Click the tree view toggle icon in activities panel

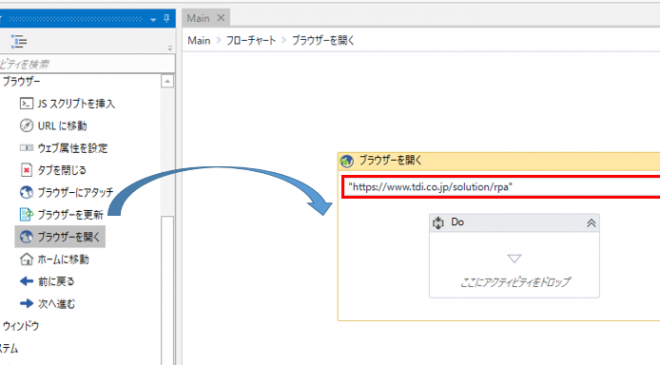(x=19, y=41)
